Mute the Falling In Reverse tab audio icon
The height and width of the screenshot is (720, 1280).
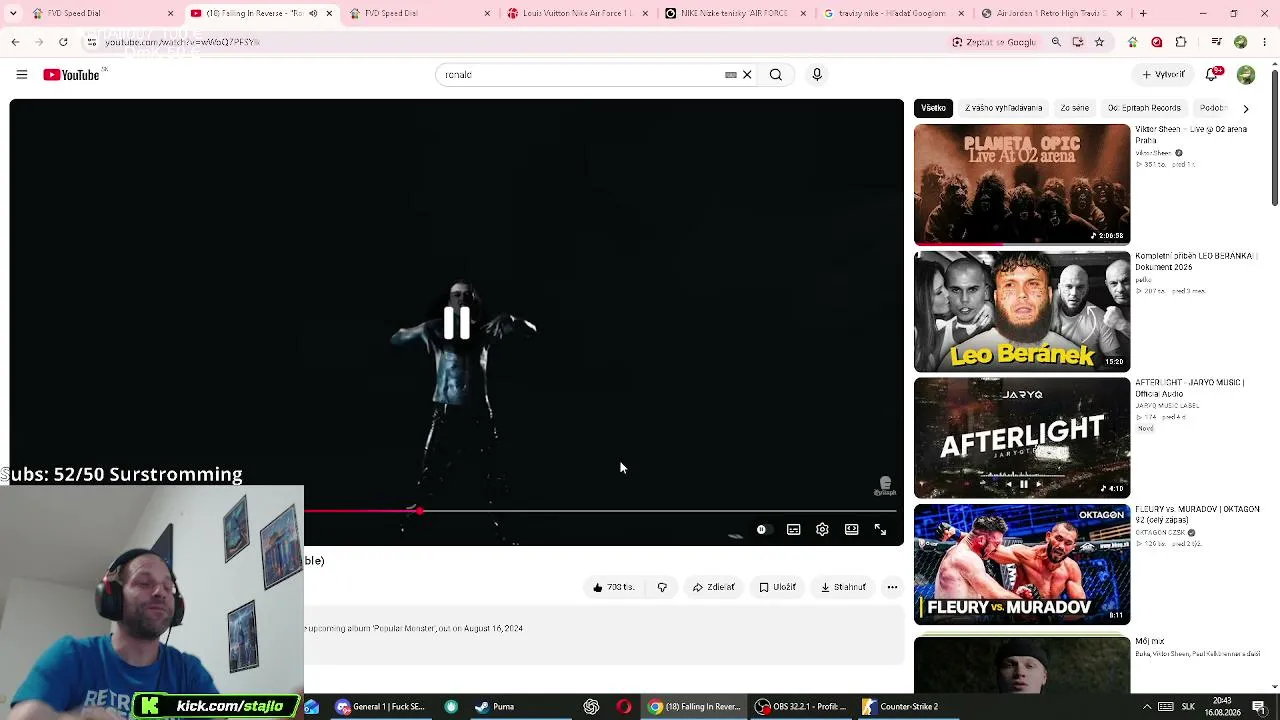[x=313, y=13]
